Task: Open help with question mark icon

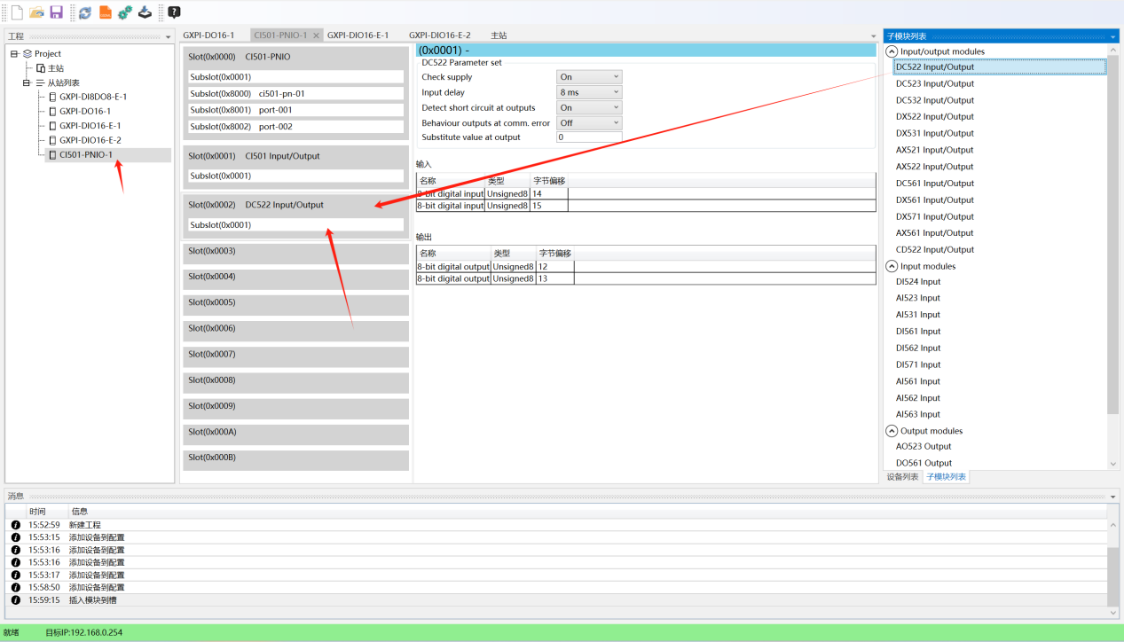Action: [x=174, y=12]
